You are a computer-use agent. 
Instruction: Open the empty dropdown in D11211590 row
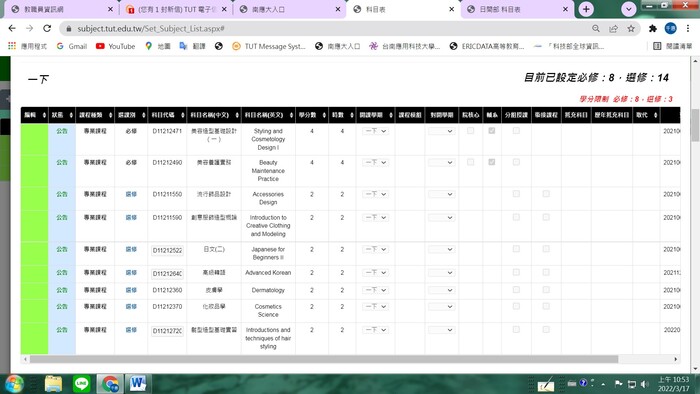coord(442,217)
